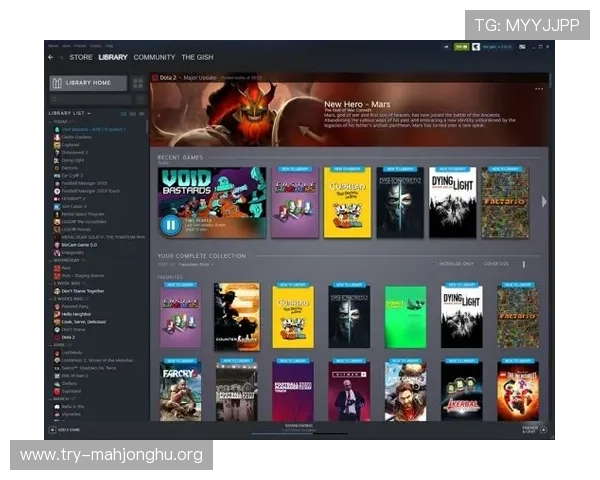Open Friends & Chat icon at bottom right
The image size is (600, 480).
point(543,430)
